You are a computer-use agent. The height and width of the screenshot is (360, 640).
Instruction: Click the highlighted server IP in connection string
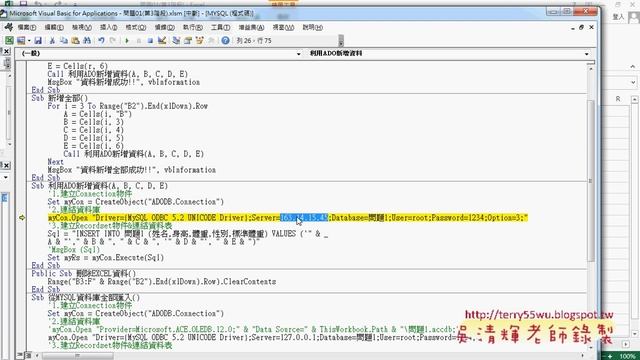304,218
